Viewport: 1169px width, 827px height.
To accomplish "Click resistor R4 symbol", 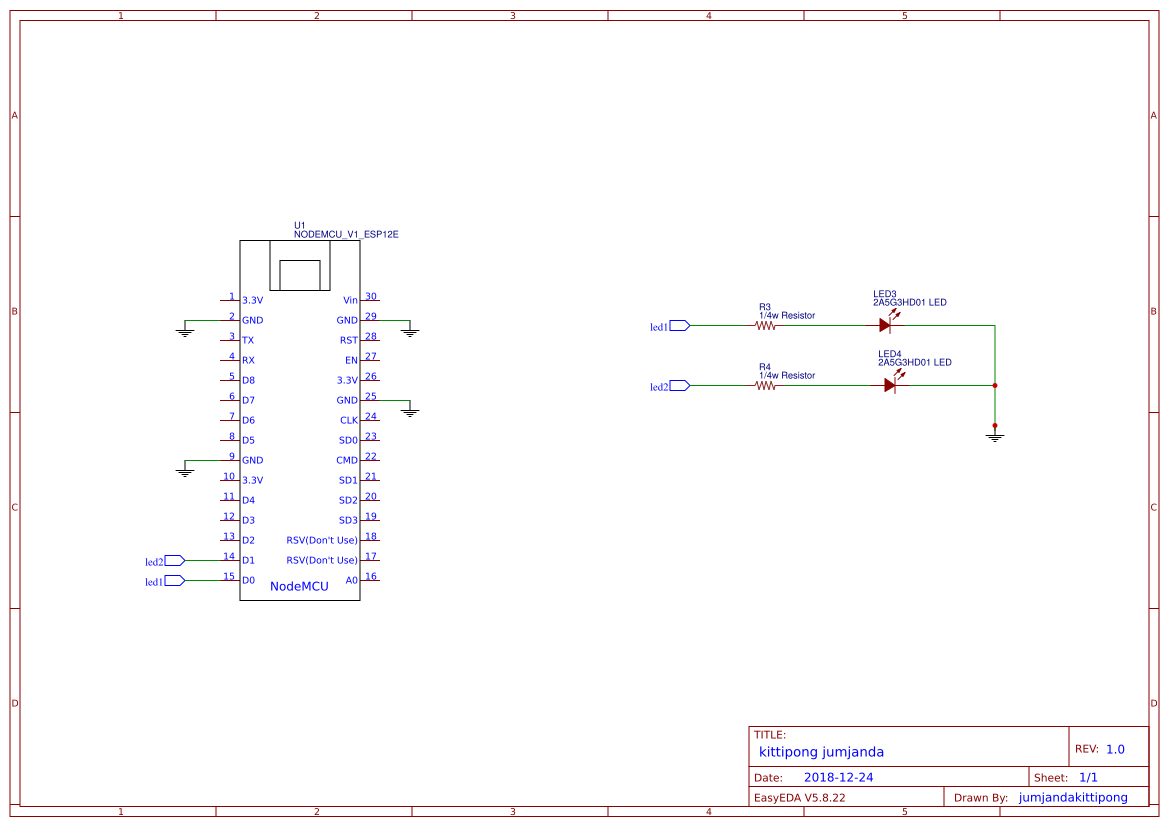I will 764,383.
